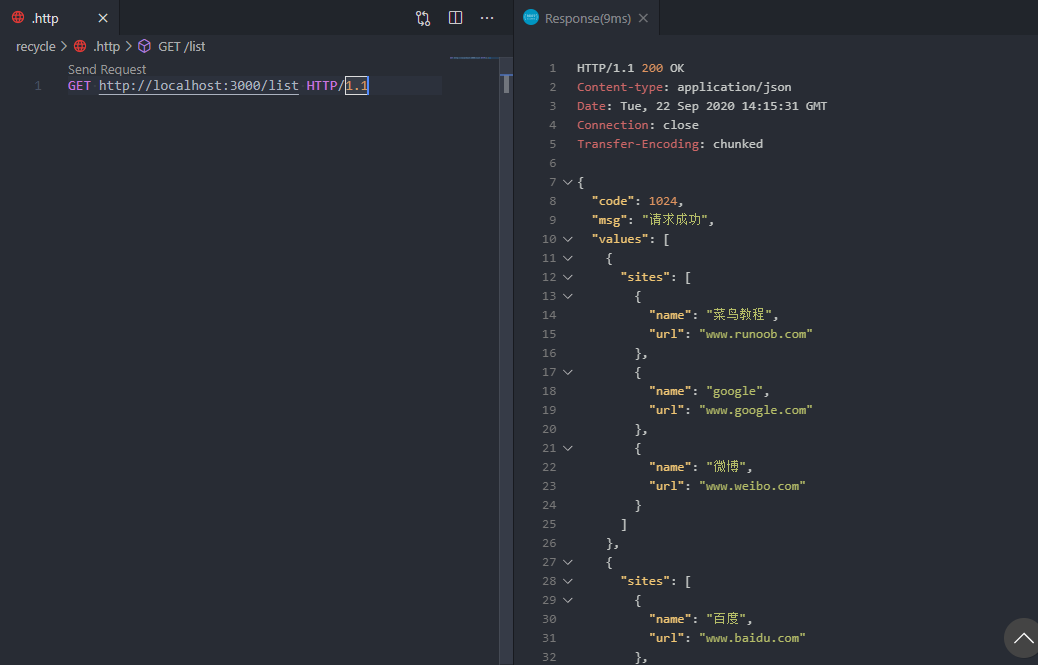Image resolution: width=1038 pixels, height=665 pixels.
Task: Collapse the second "sites" array at line 28
Action: (567, 581)
